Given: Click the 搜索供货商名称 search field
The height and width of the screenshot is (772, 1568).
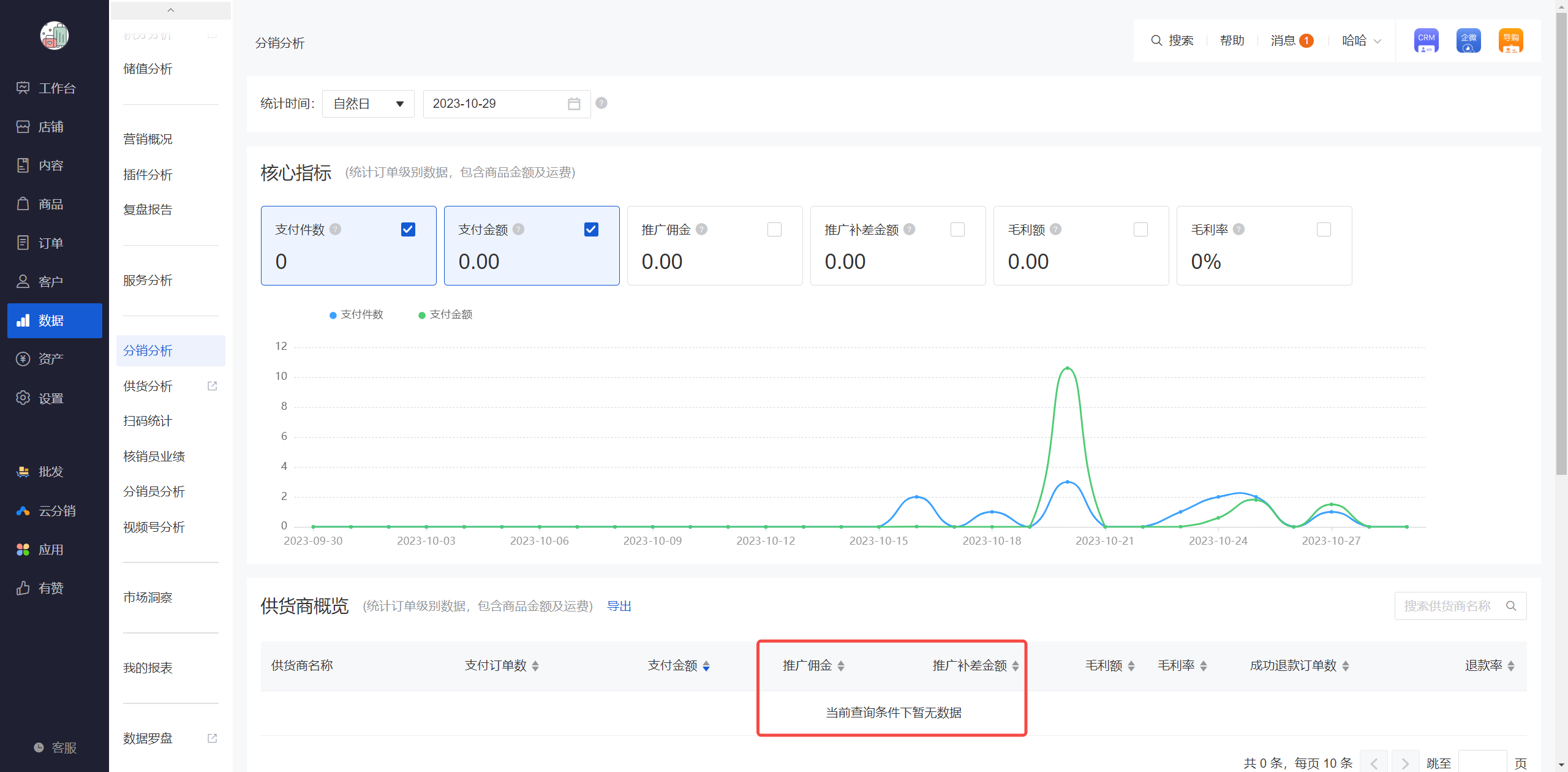Looking at the screenshot, I should click(x=1460, y=606).
